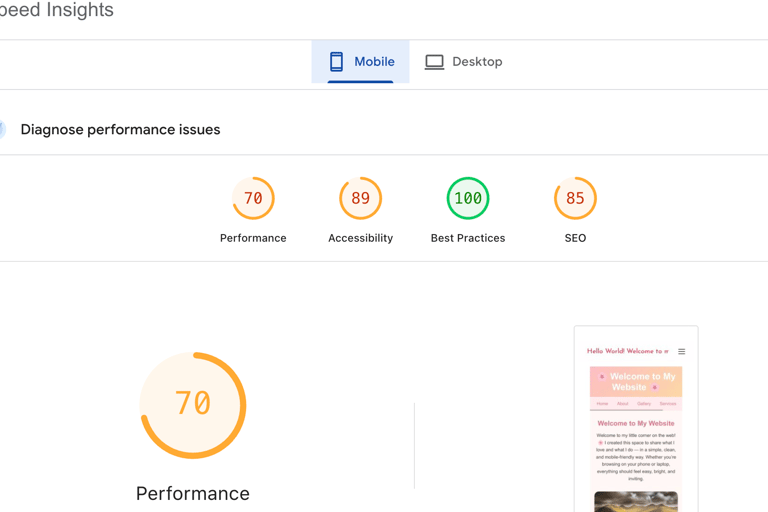Select the green Best Practices gauge showing 100
768x512 pixels.
(467, 198)
